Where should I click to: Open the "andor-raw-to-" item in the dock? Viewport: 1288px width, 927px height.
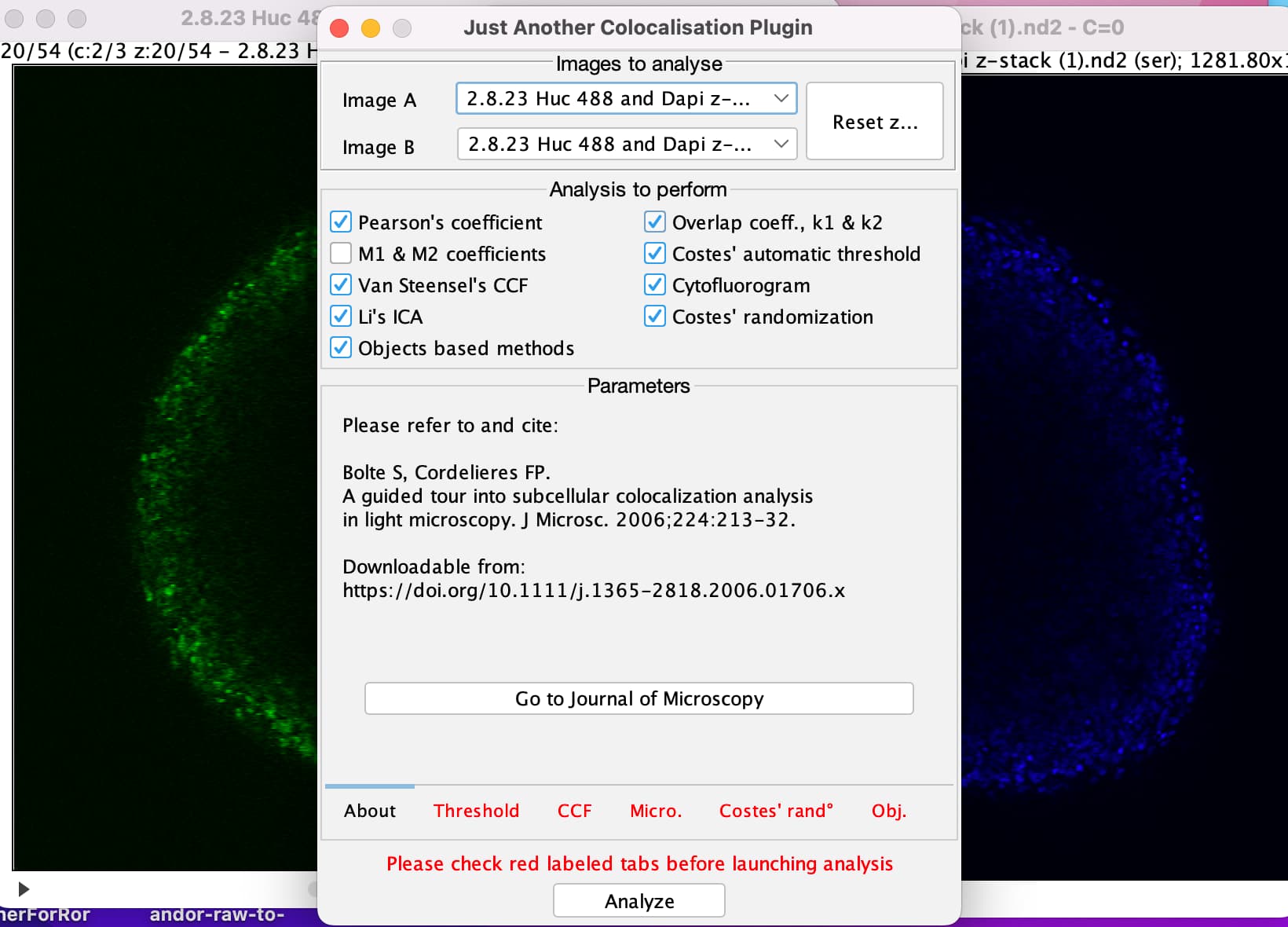218,914
